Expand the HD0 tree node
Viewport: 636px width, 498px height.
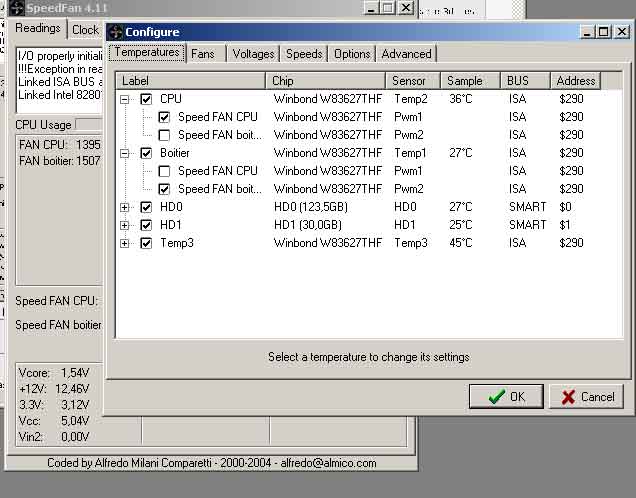125,207
